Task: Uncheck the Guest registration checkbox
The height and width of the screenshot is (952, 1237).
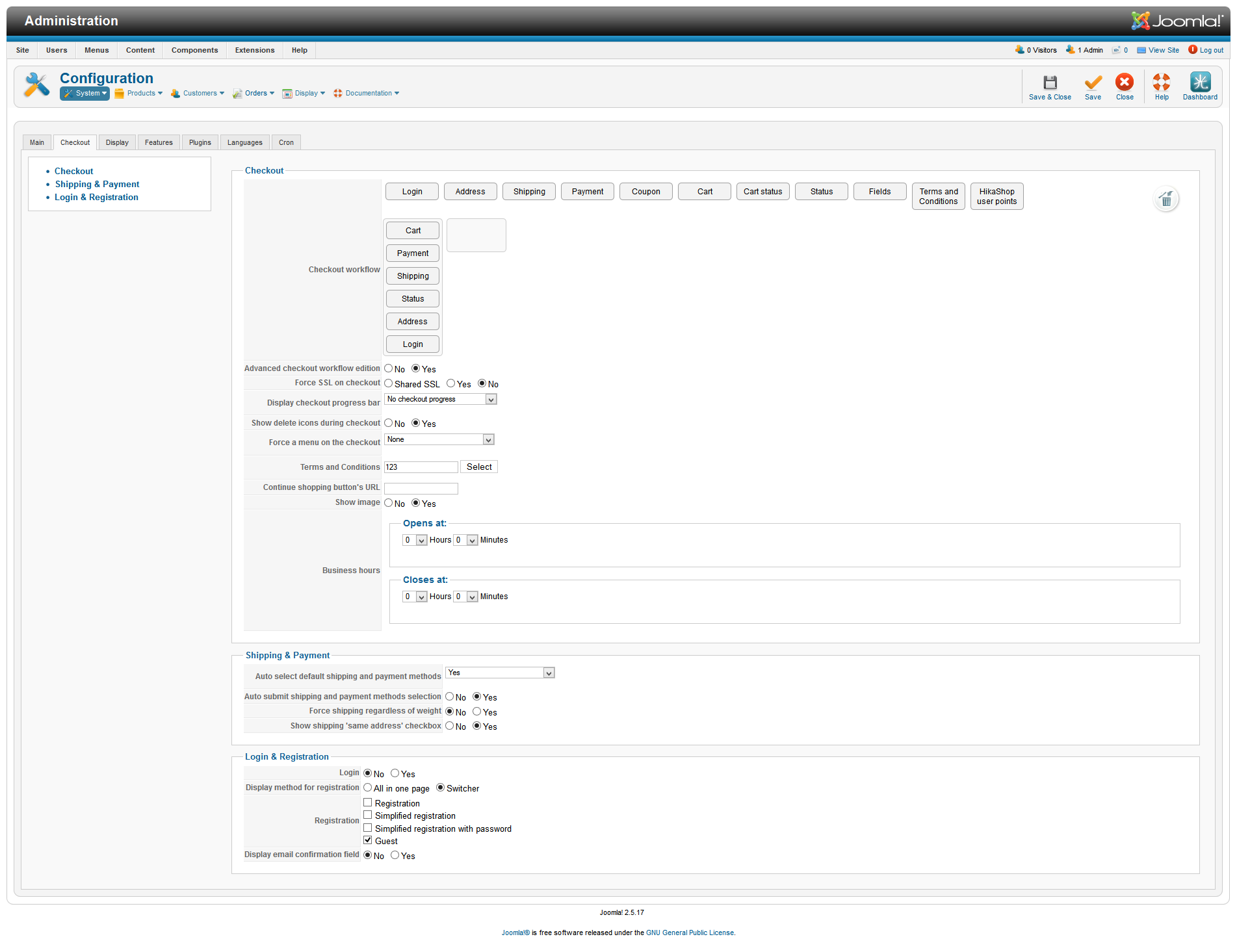Action: [x=368, y=840]
